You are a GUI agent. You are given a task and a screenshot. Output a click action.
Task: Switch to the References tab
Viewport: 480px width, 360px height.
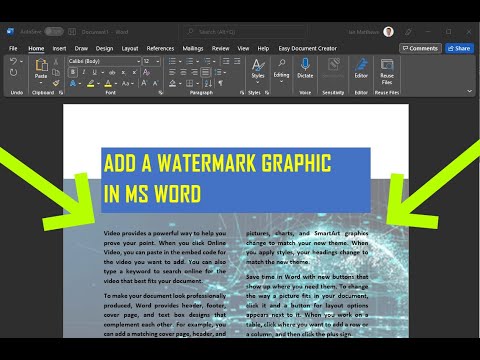point(160,49)
